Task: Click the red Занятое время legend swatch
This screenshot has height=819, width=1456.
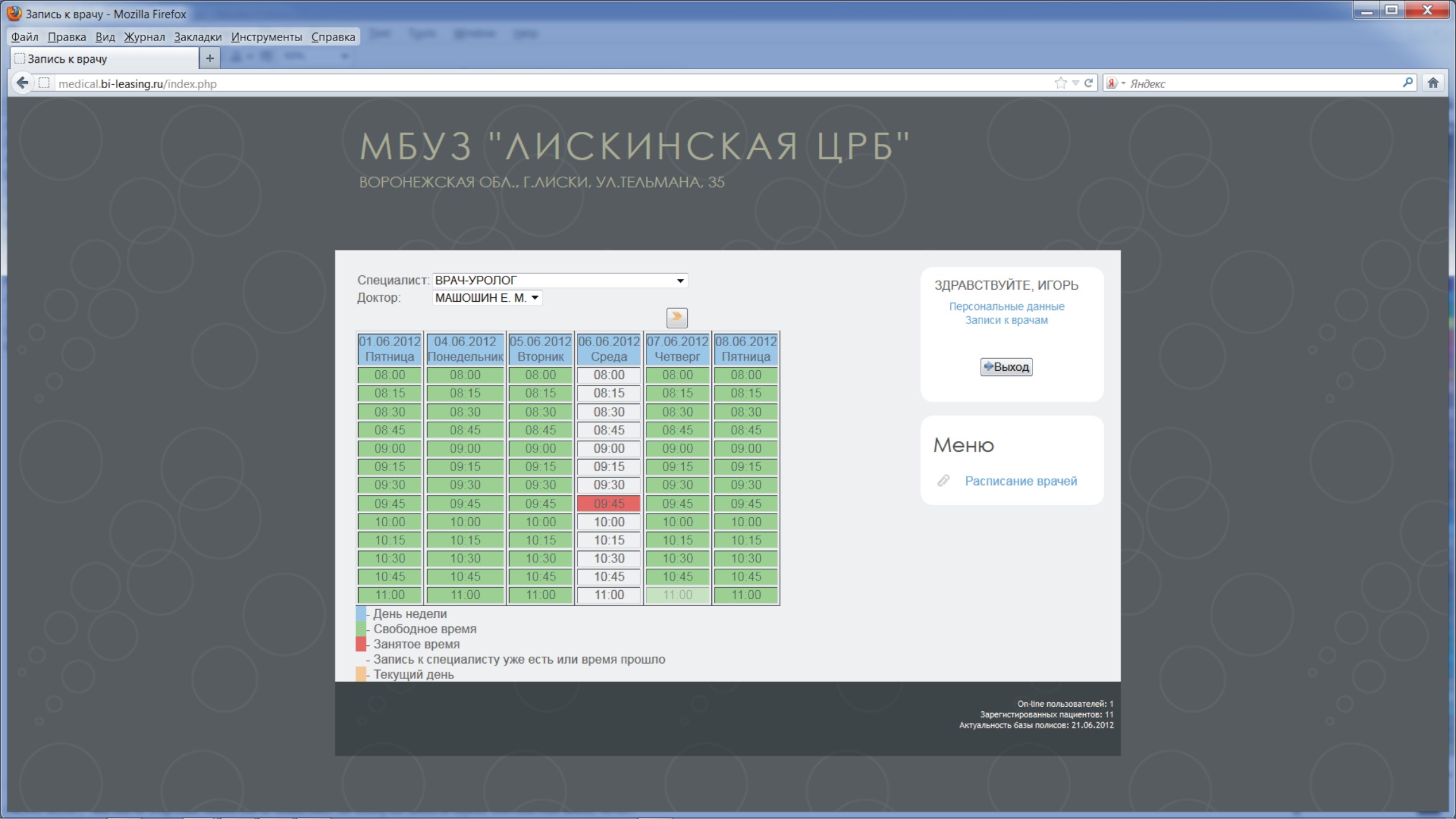Action: pos(361,643)
